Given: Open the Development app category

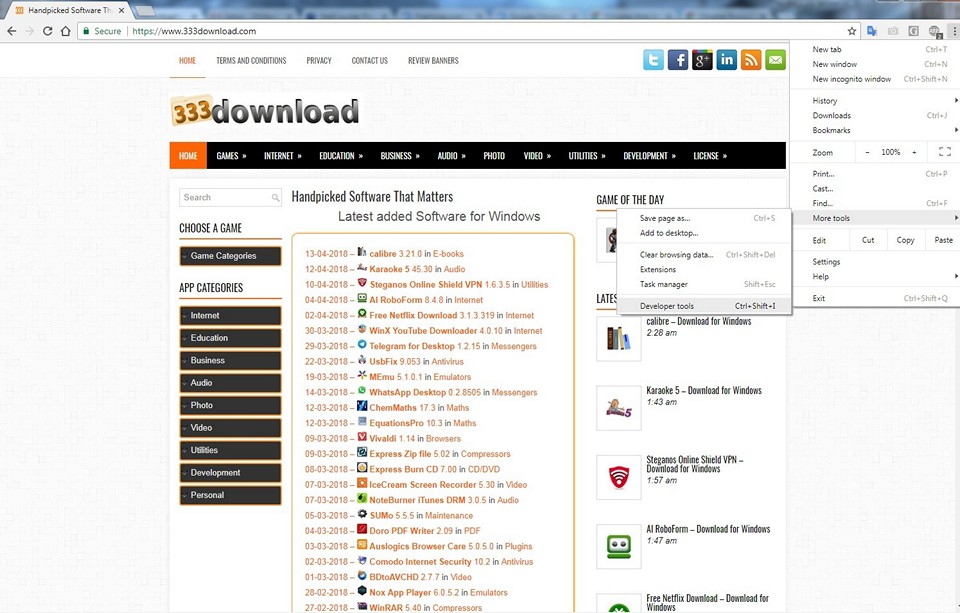Looking at the screenshot, I should 230,473.
